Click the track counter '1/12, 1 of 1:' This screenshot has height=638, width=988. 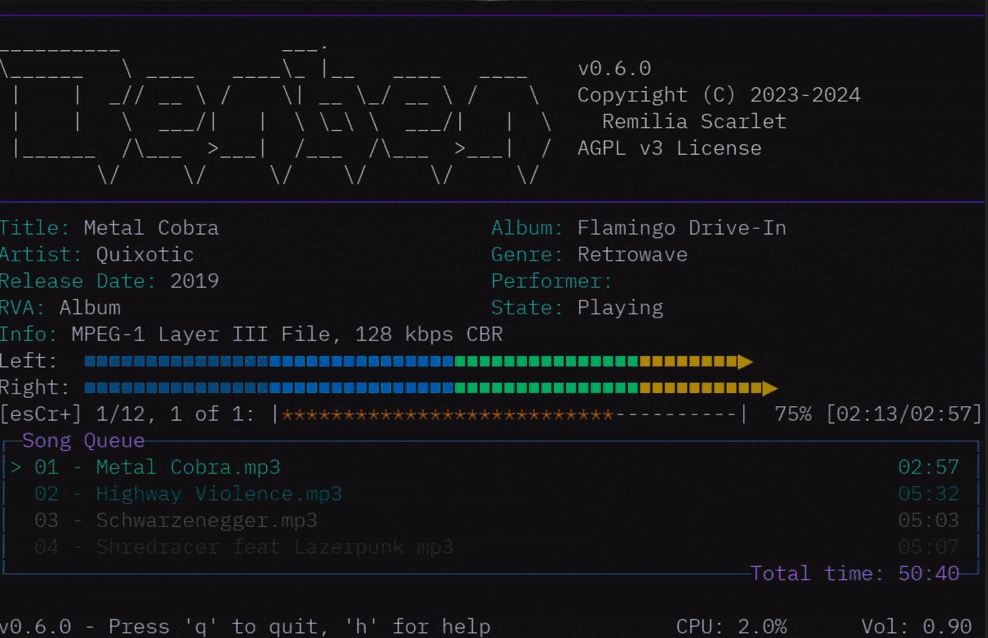pyautogui.click(x=175, y=414)
